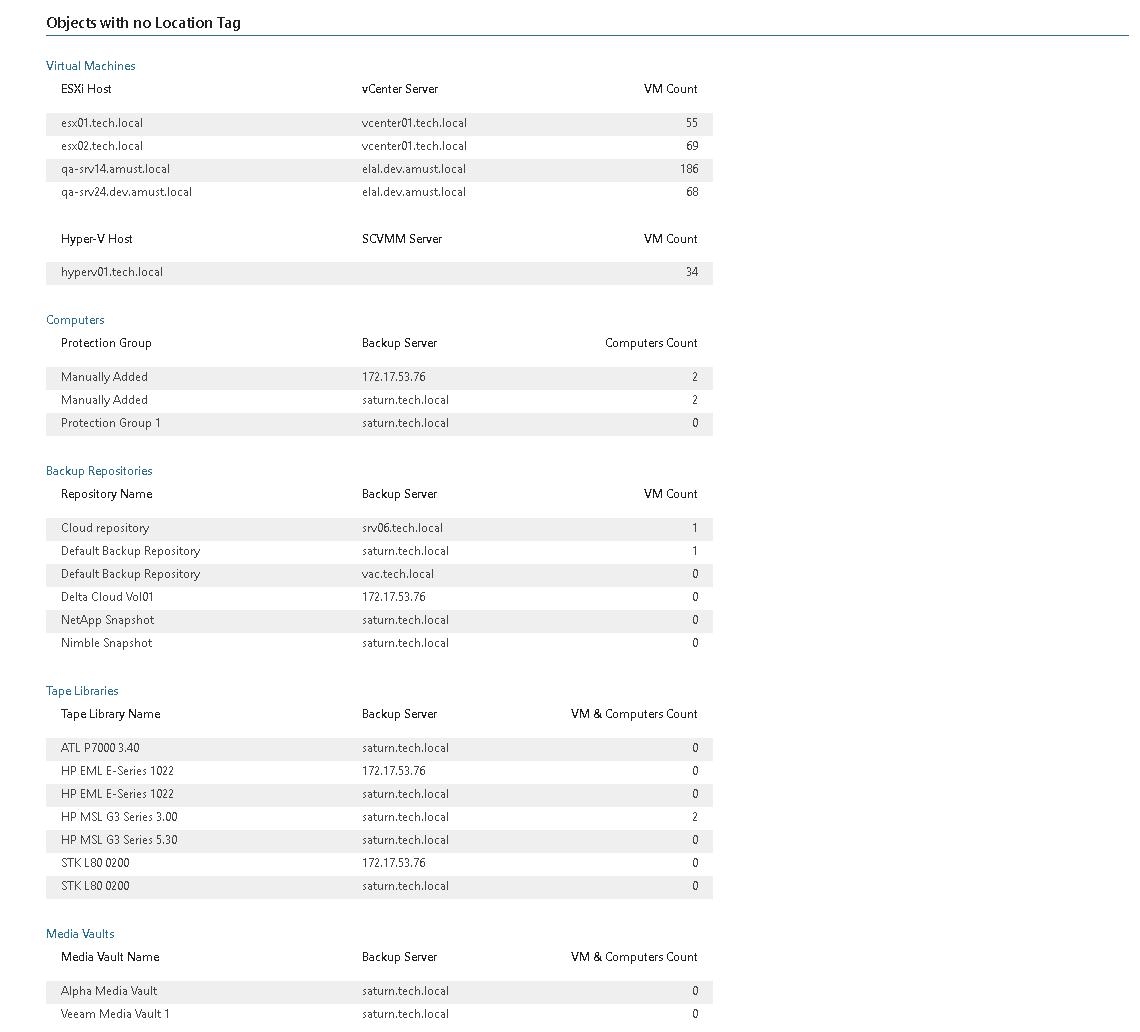Click srv06.tech.local backup server cell
The height and width of the screenshot is (1032, 1140).
point(403,528)
